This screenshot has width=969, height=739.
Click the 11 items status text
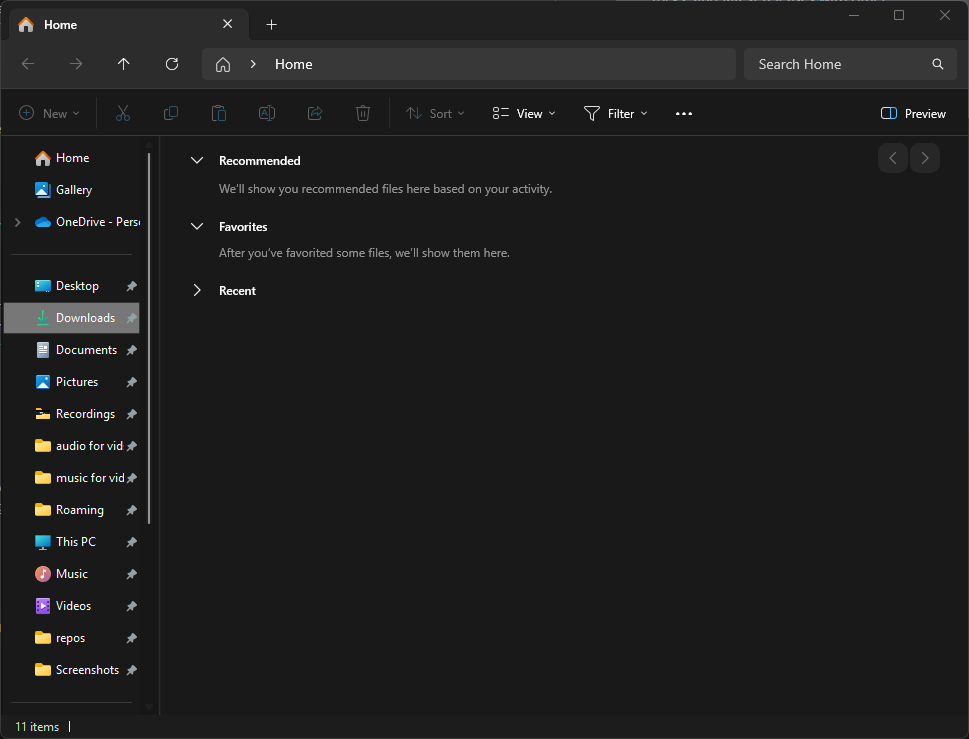pos(37,727)
